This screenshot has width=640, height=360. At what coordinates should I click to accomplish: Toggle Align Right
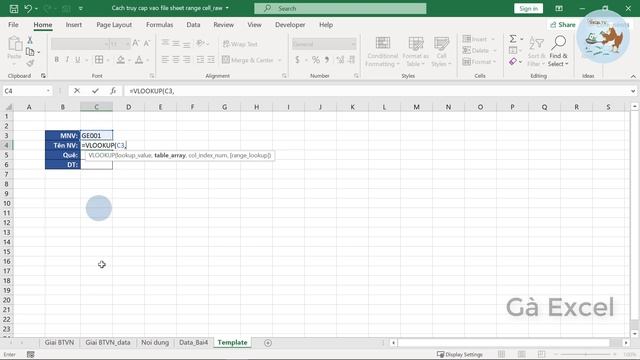187,60
